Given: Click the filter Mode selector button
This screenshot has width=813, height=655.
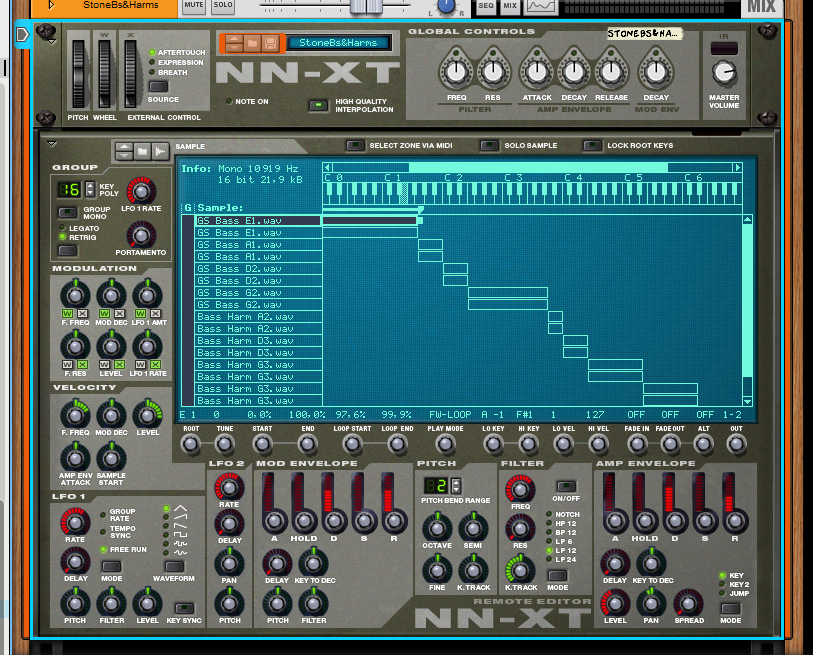Looking at the screenshot, I should pos(557,576).
